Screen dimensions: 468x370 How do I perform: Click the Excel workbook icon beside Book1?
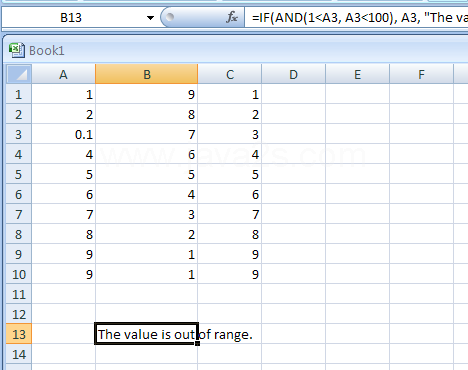(17, 50)
